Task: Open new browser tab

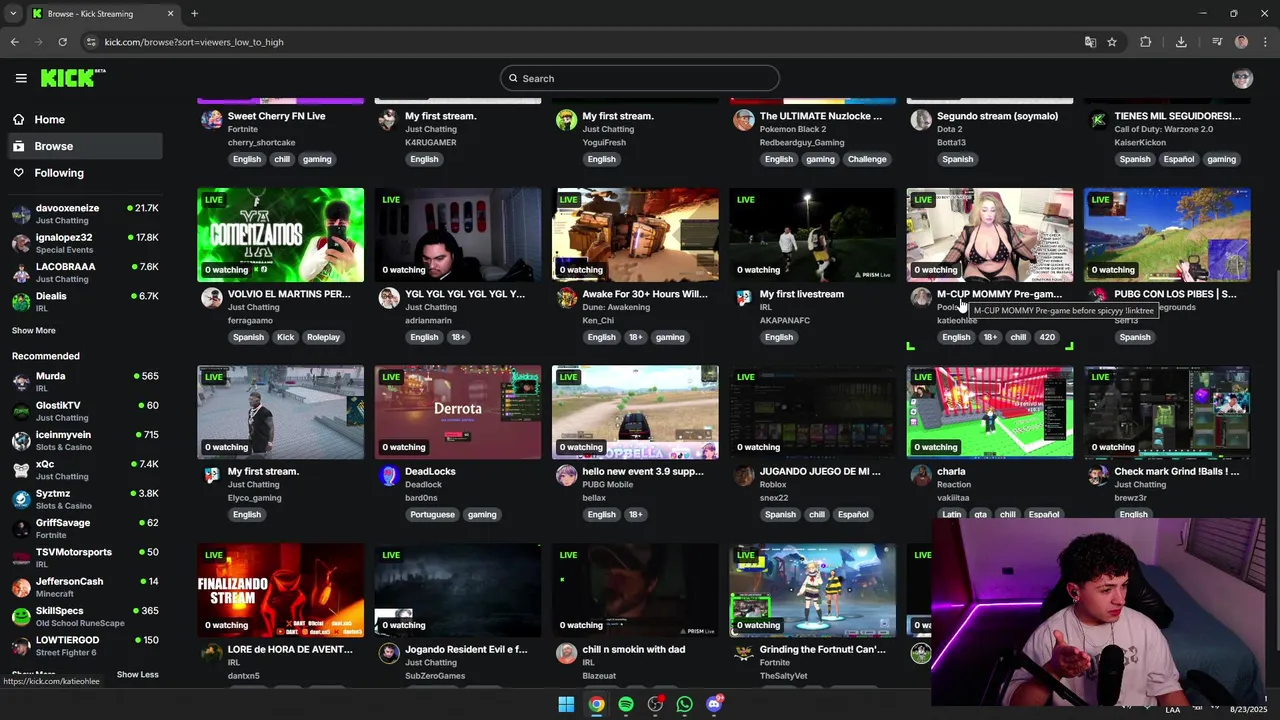Action: pos(194,14)
